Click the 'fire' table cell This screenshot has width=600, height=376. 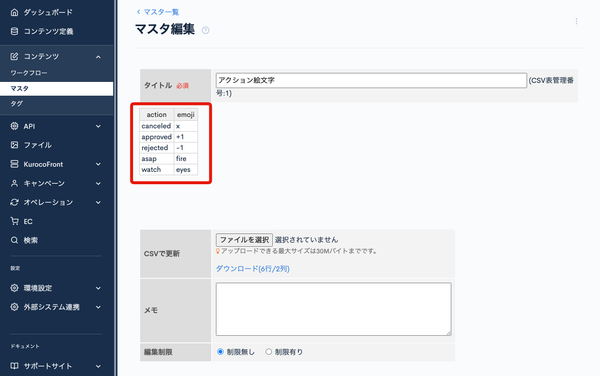(186, 159)
